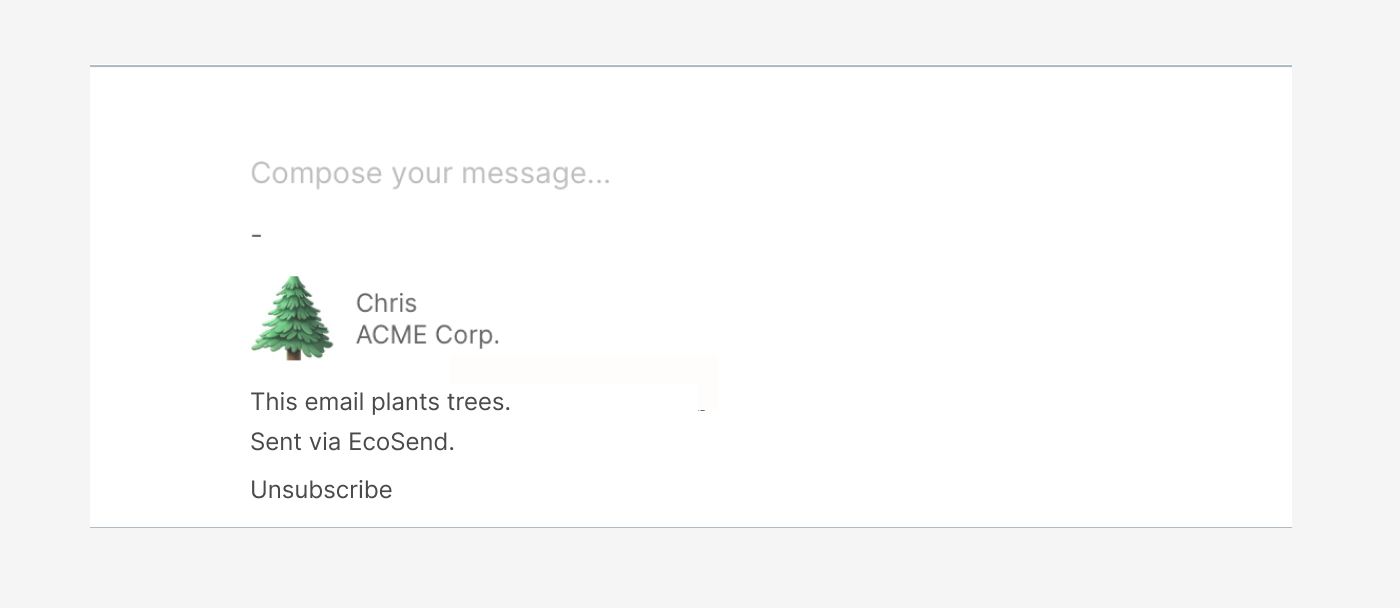Click the This email plants trees line
Viewport: 1400px width, 608px height.
(380, 402)
